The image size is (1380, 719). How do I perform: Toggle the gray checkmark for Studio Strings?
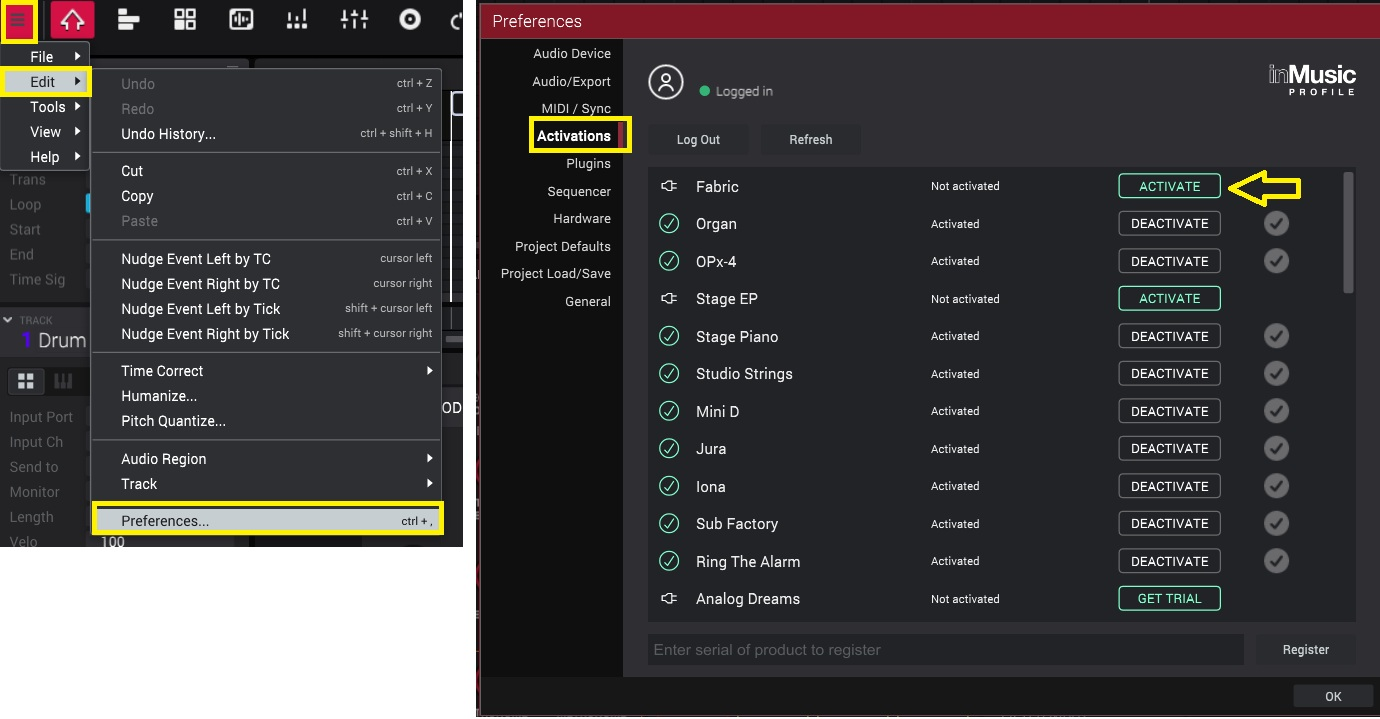coord(1276,374)
